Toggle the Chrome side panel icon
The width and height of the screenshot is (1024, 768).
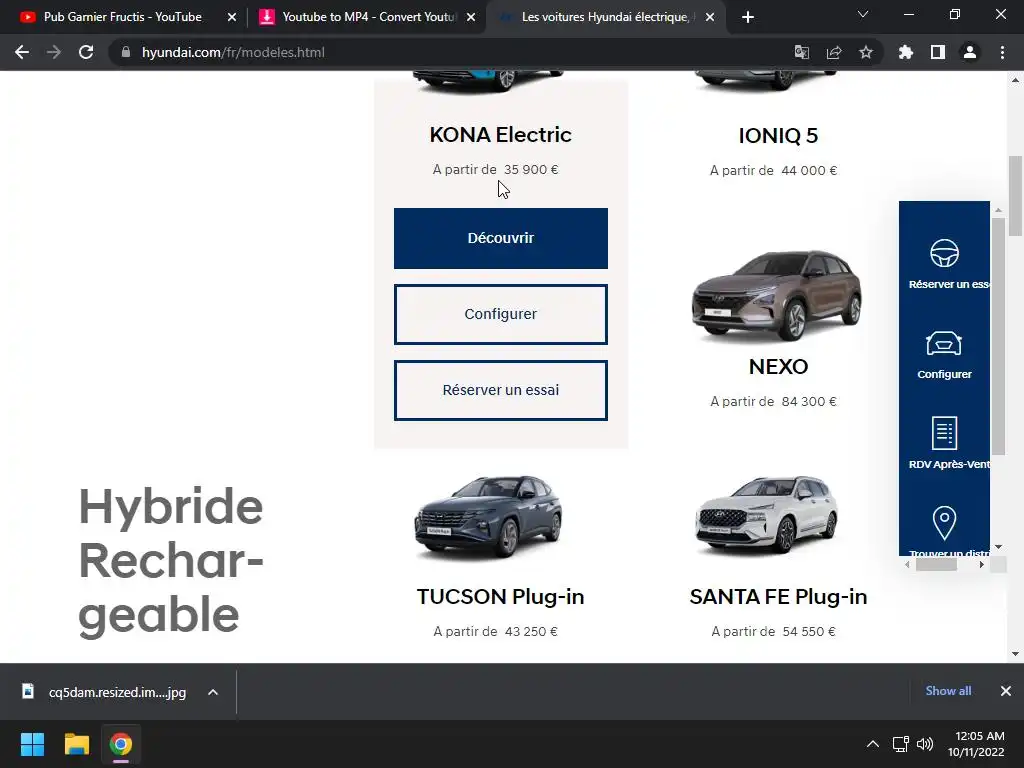click(938, 52)
